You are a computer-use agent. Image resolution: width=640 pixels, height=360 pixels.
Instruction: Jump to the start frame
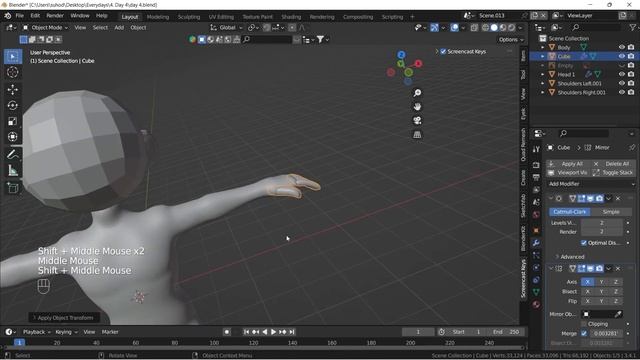click(x=246, y=332)
